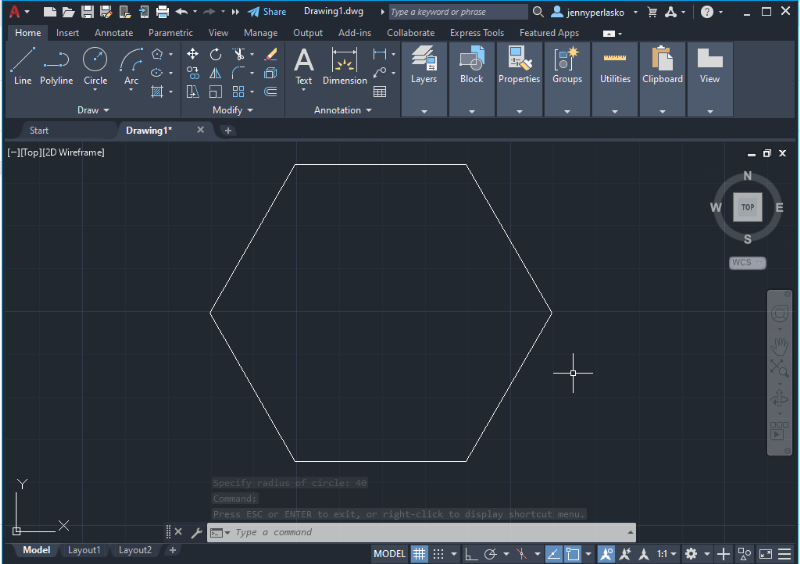Switch to the Annotate ribbon tab
The image size is (800, 564).
click(113, 33)
